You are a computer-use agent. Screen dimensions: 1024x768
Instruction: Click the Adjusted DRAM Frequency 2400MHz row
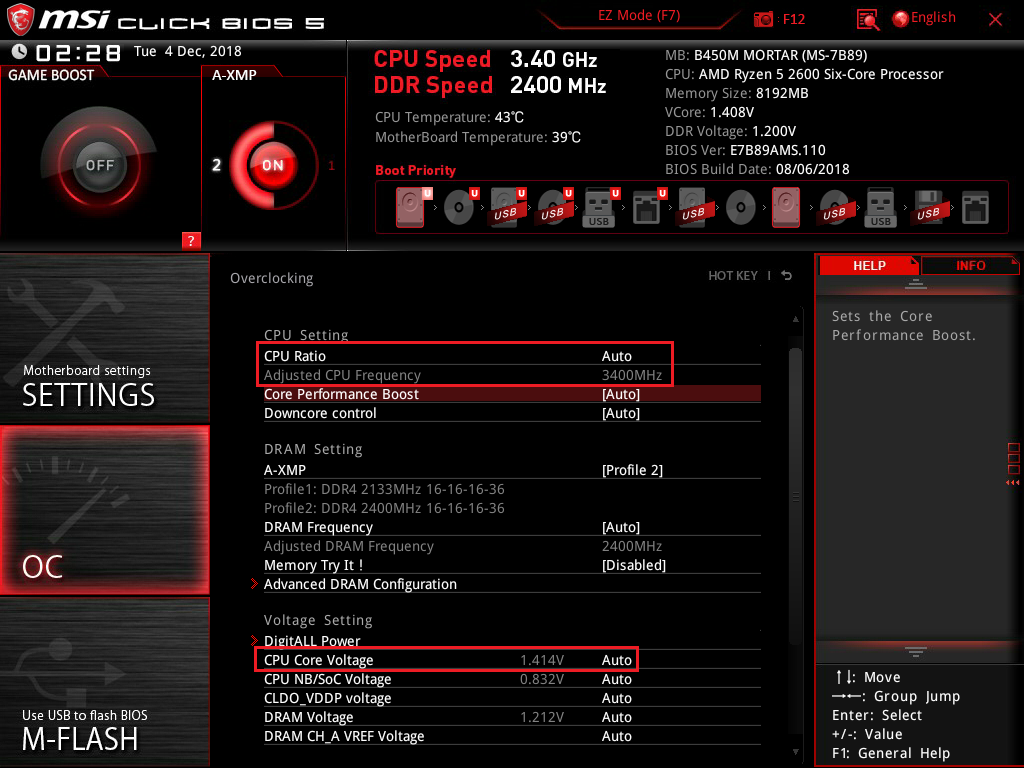point(512,545)
